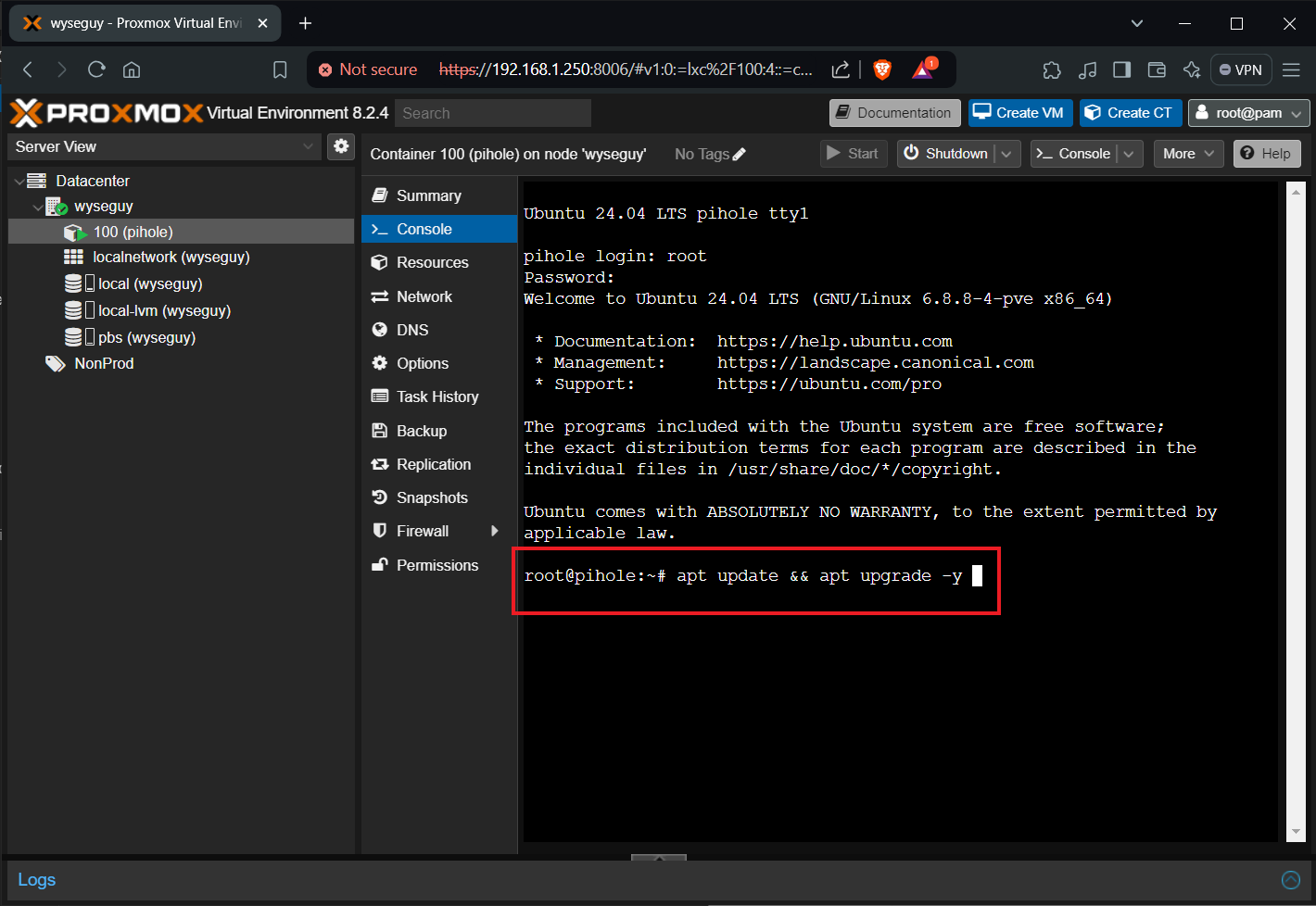Open the Backup section
This screenshot has width=1316, height=906.
439,431
